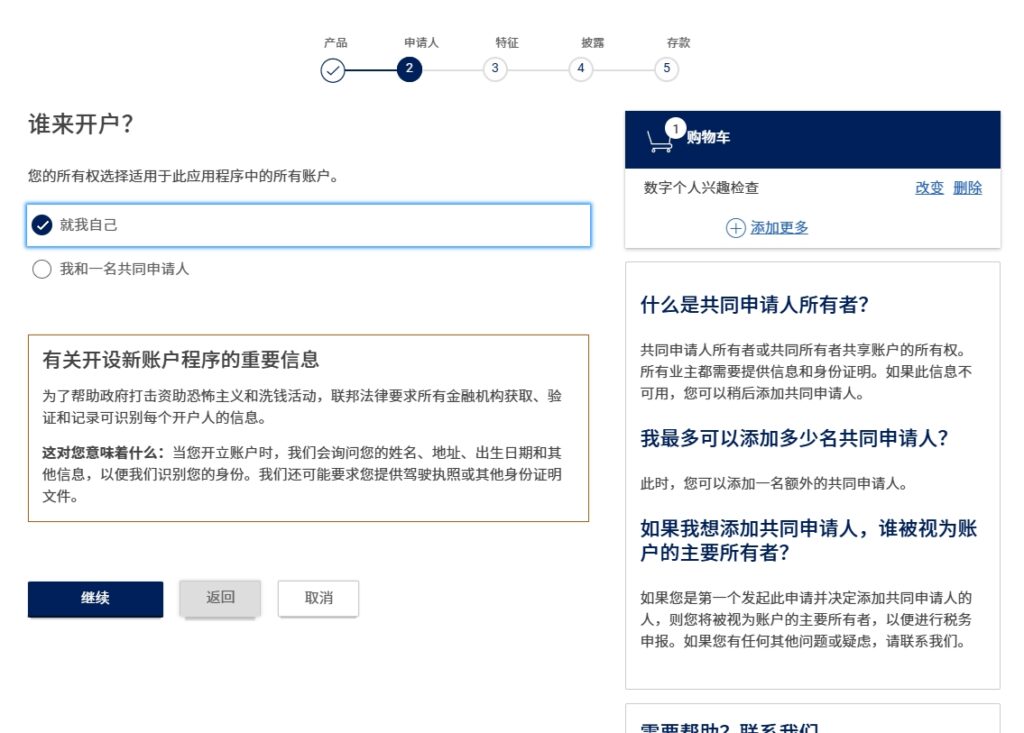Go to step 3 特征 circle

coord(495,69)
